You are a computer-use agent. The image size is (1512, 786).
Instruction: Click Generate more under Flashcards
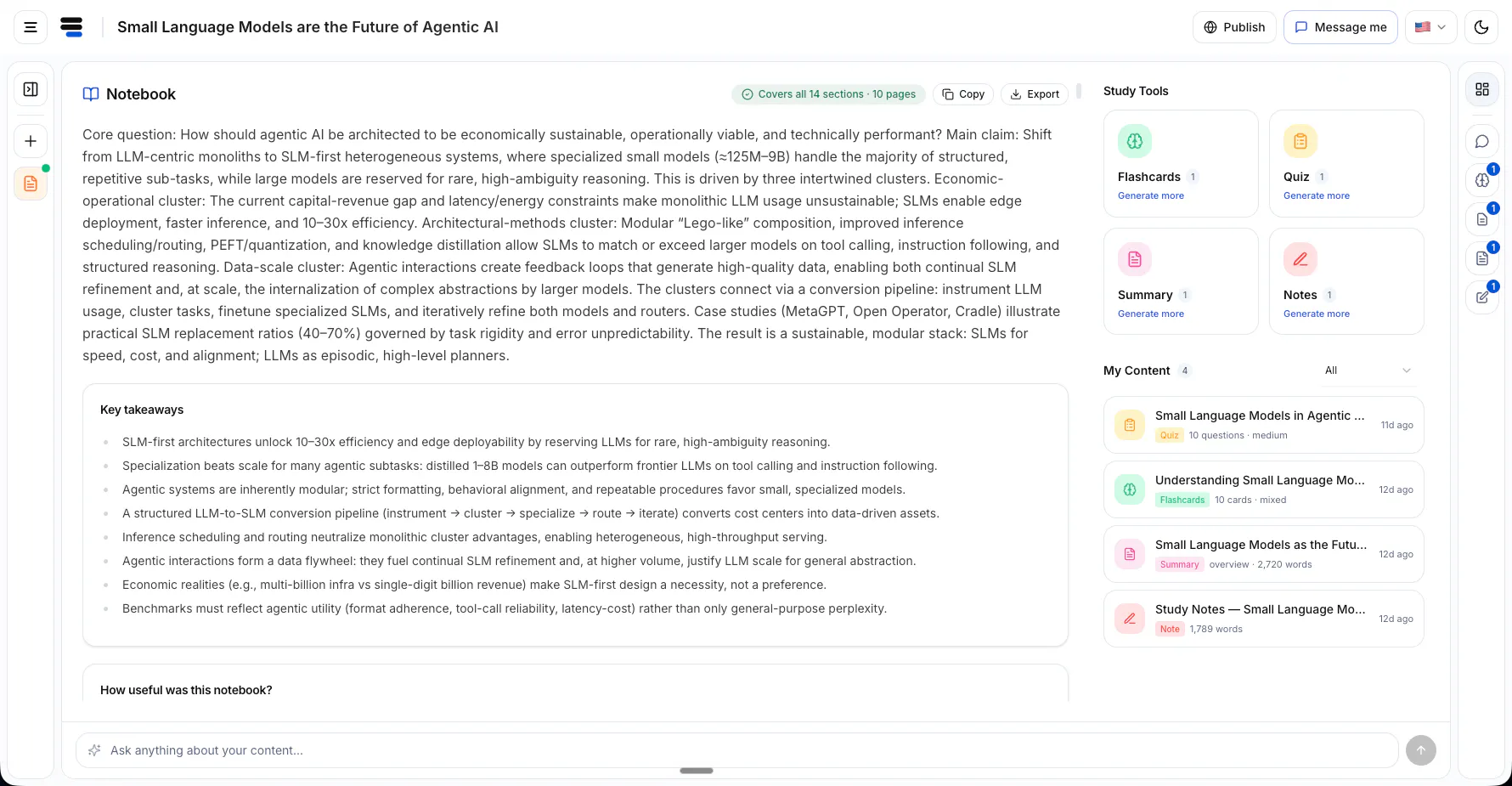point(1151,195)
